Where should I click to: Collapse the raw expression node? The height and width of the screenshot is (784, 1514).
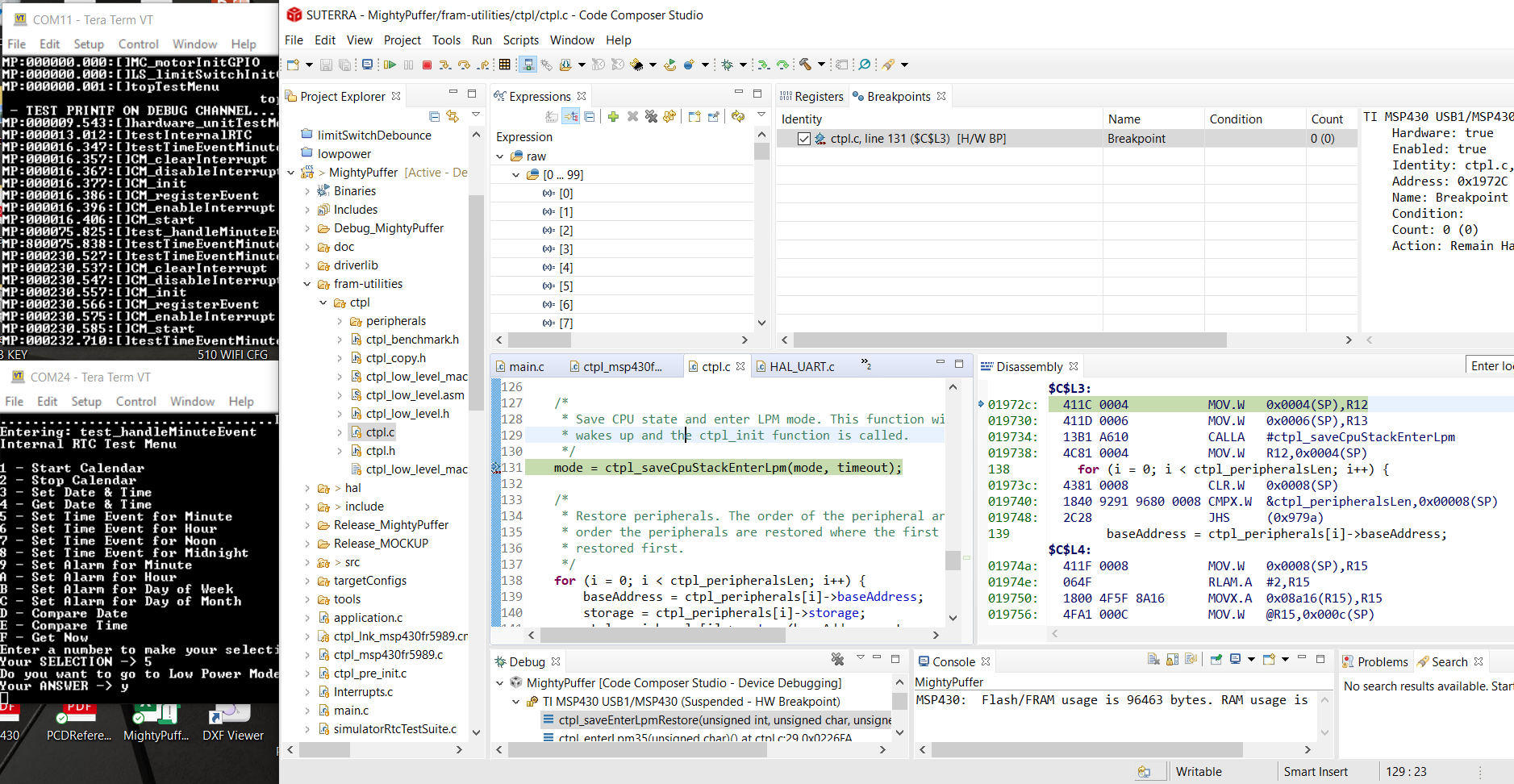tap(500, 156)
